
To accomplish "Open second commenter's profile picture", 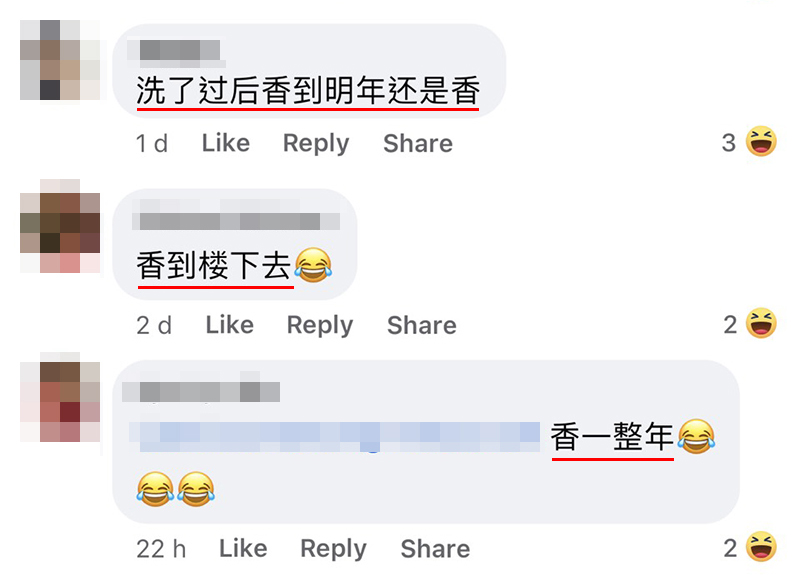I will click(x=60, y=226).
